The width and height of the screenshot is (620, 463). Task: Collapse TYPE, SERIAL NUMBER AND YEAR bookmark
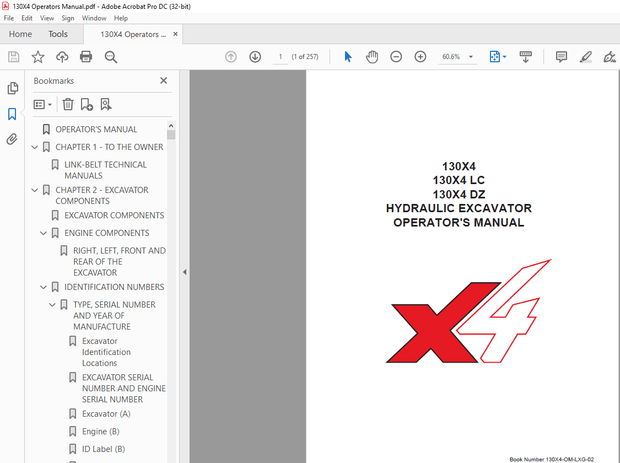tap(52, 304)
